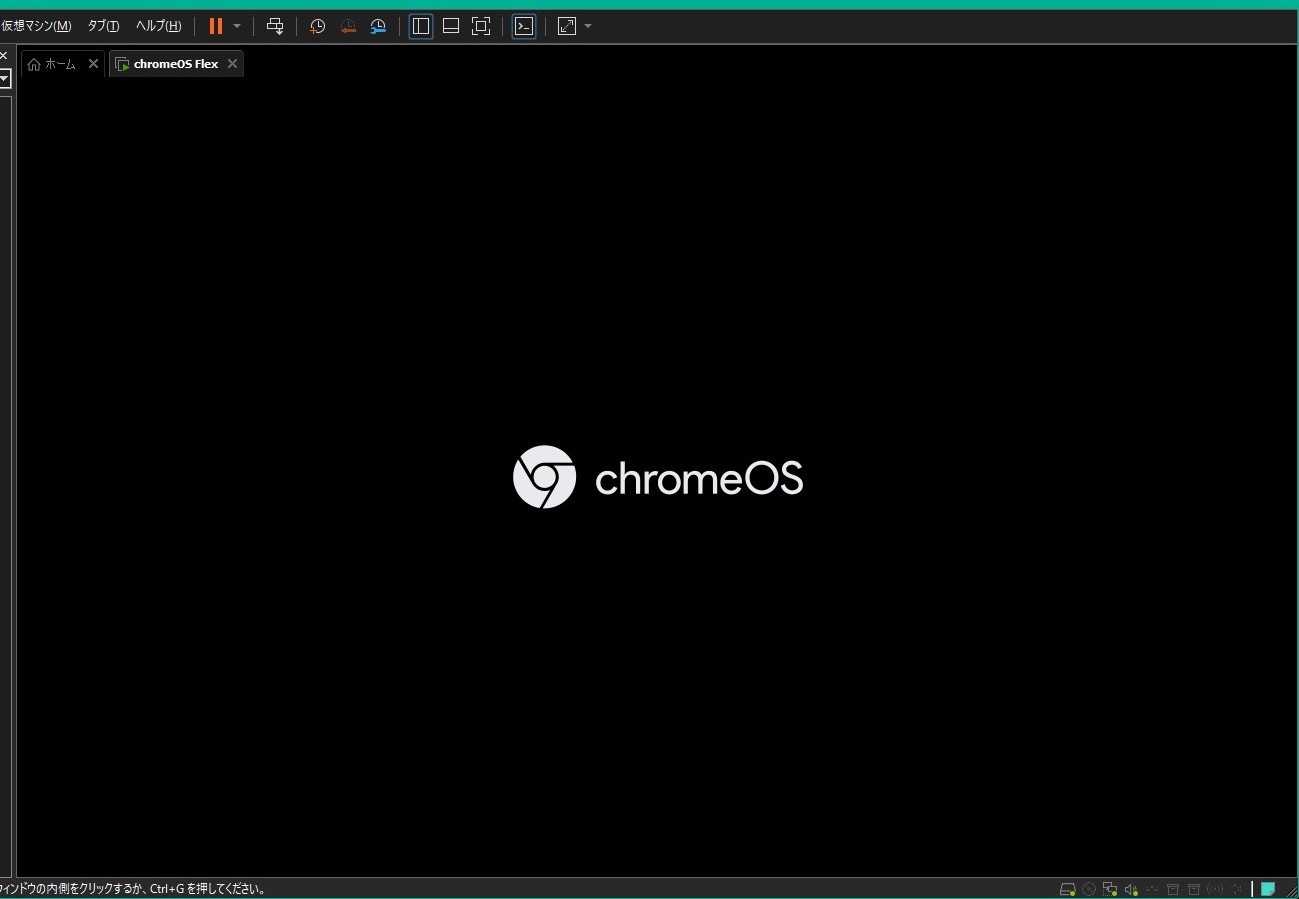
Task: Toggle the library sidebar panel view
Action: click(421, 26)
